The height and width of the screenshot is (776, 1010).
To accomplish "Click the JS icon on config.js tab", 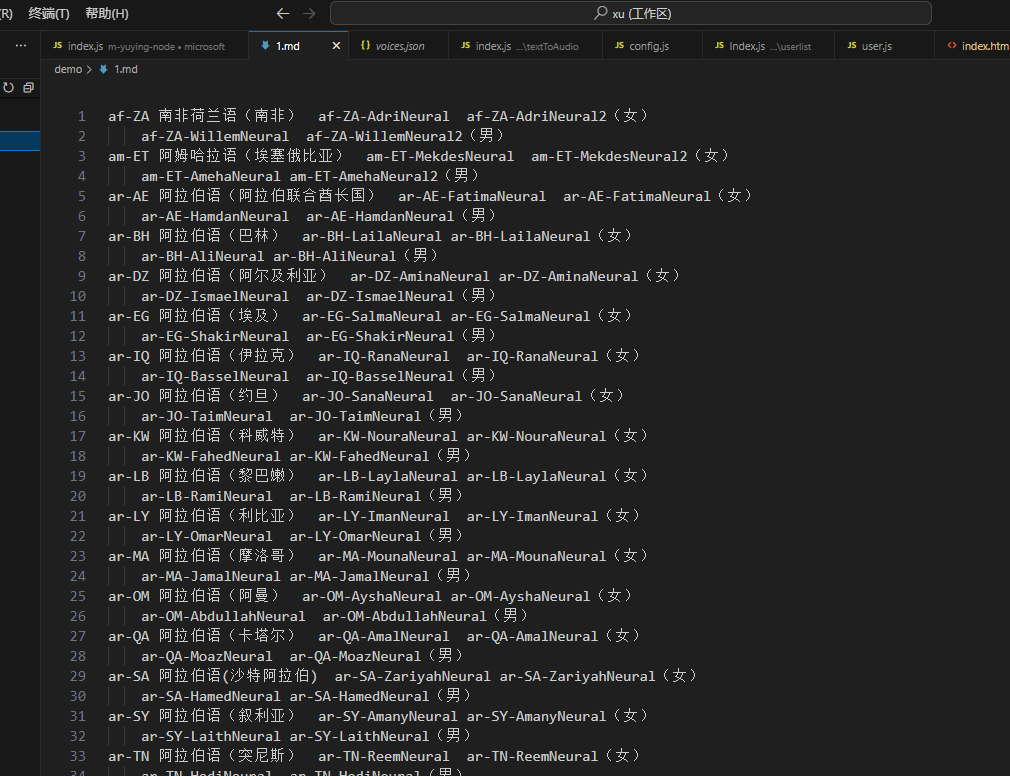I will coord(620,46).
